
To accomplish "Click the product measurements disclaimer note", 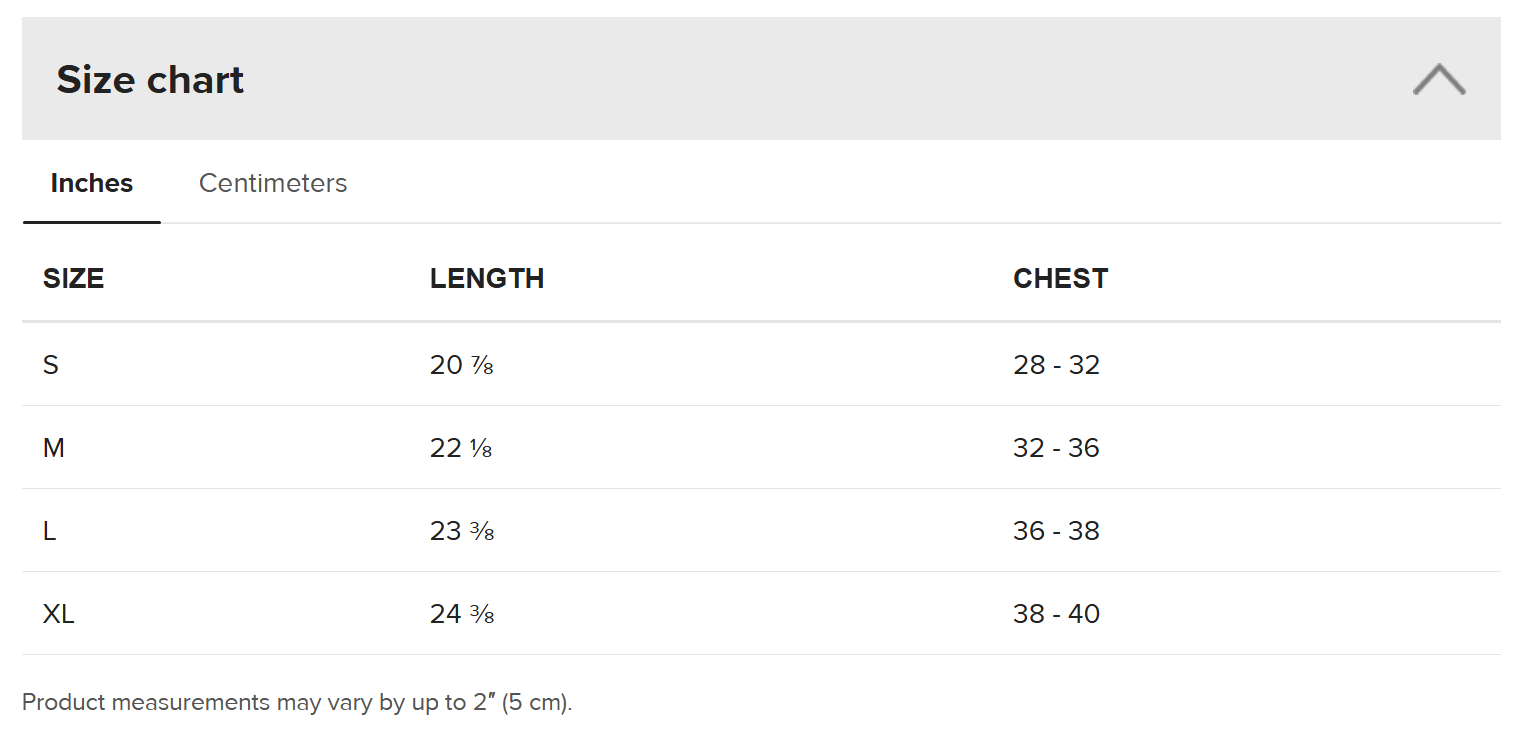I will [297, 702].
